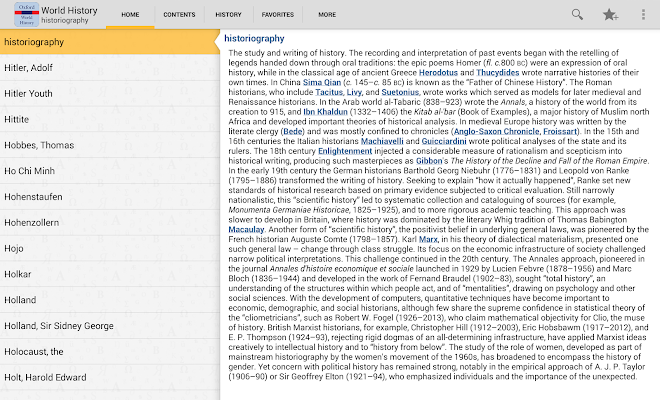Open the 'Holocaust, the' entry
The width and height of the screenshot is (660, 400).
(109, 352)
